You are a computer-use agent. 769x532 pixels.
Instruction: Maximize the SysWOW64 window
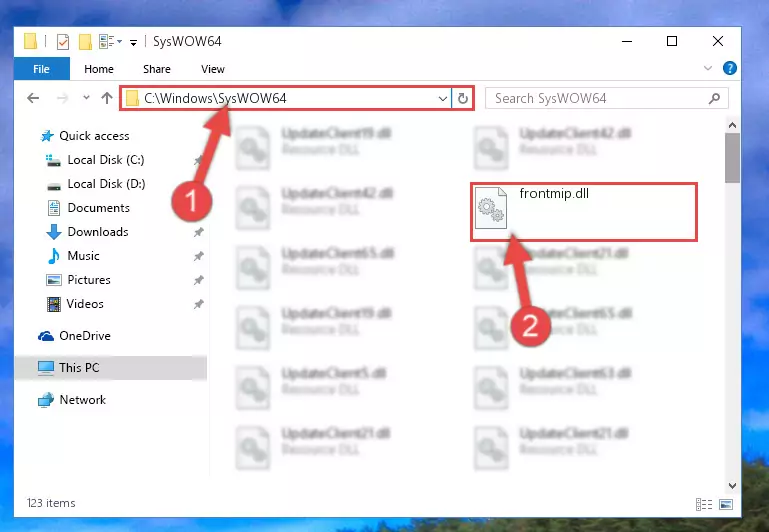[x=672, y=42]
